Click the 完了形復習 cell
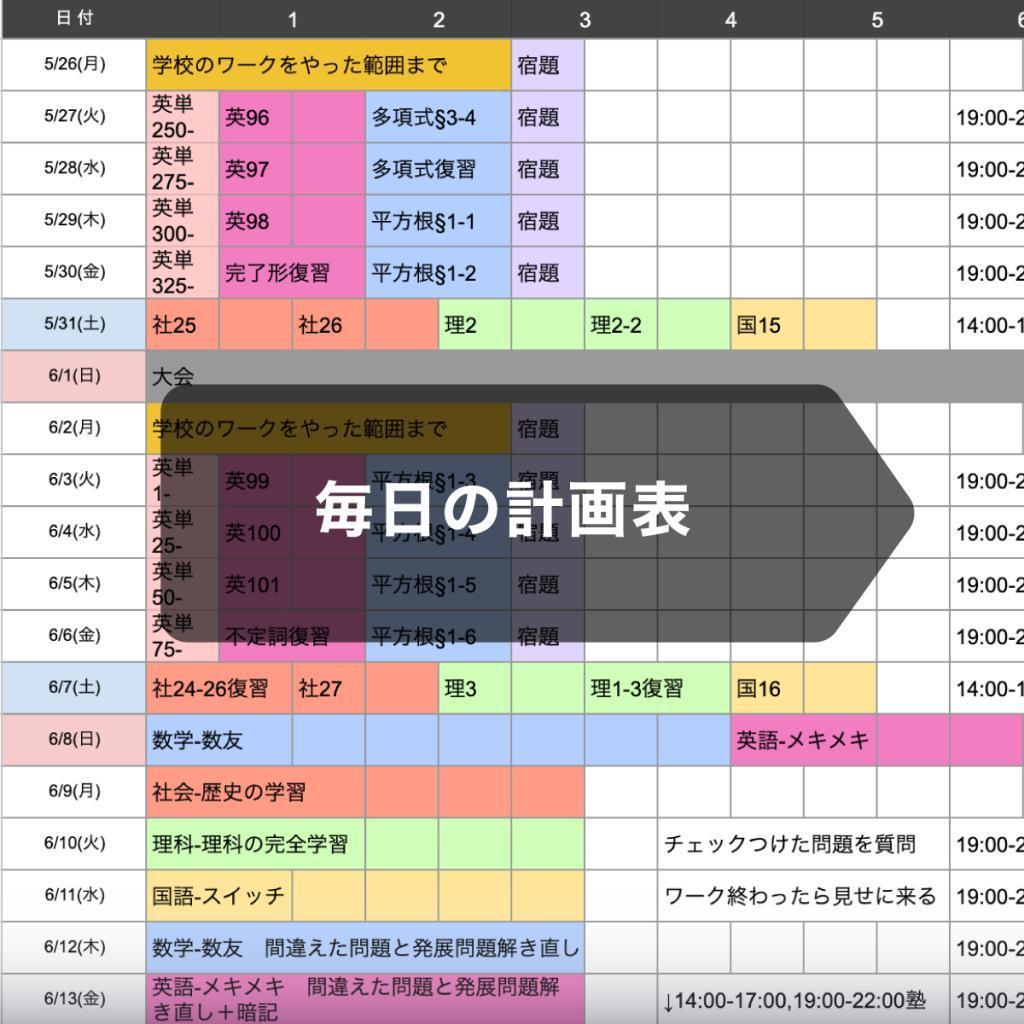This screenshot has height=1024, width=1024. [x=292, y=272]
